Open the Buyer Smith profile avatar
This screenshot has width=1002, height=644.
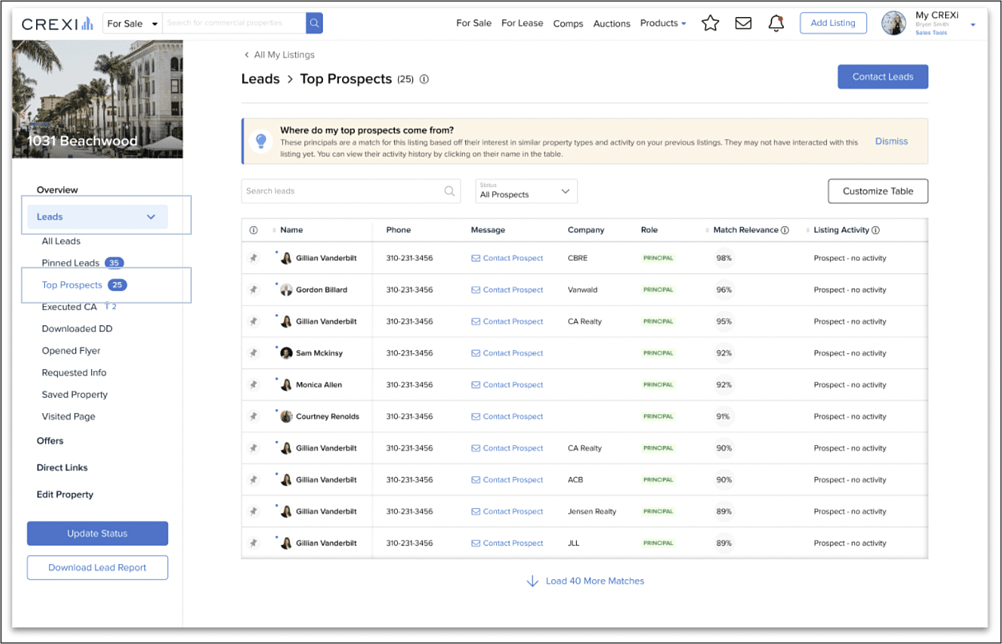893,22
